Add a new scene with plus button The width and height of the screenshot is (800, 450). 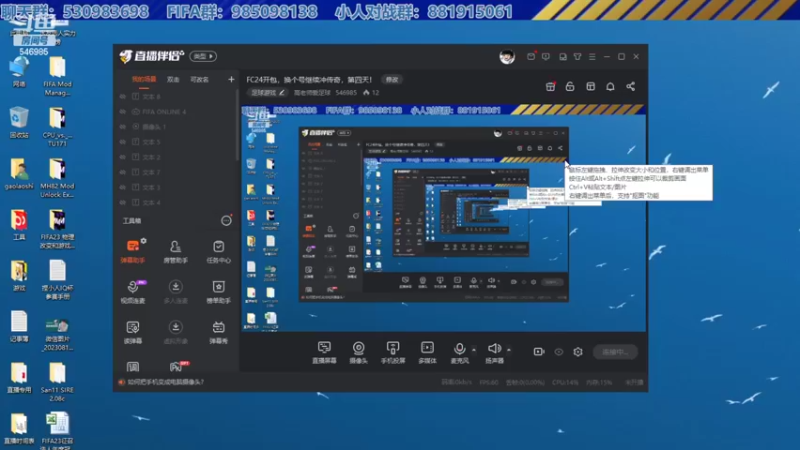[231, 79]
